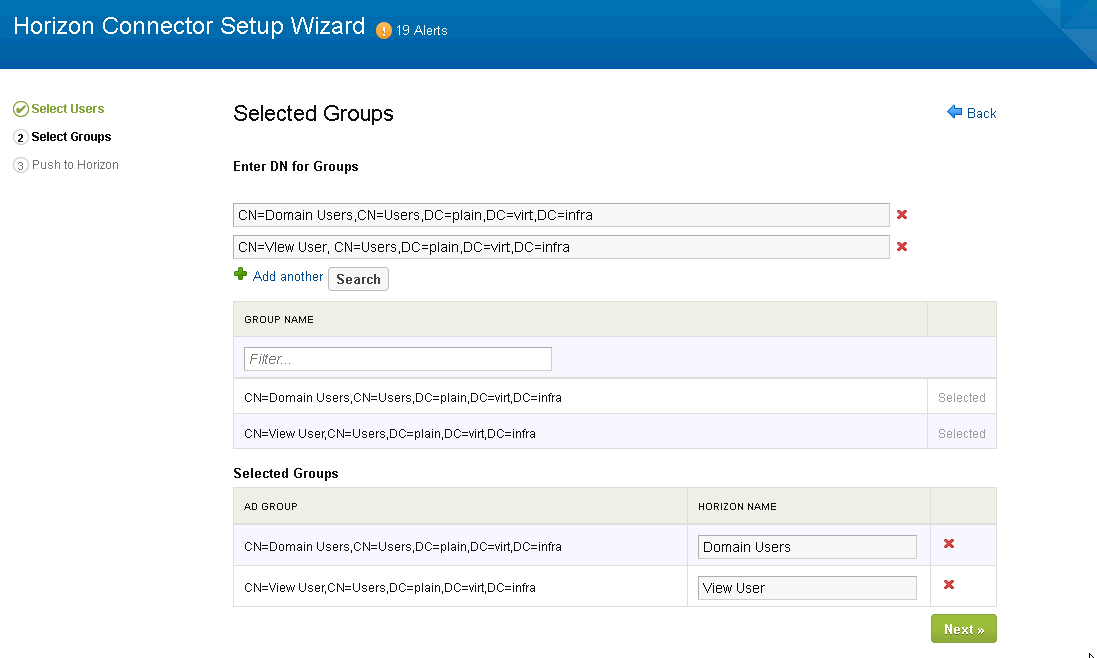Open the Add another link
This screenshot has height=658, width=1097.
(x=288, y=276)
